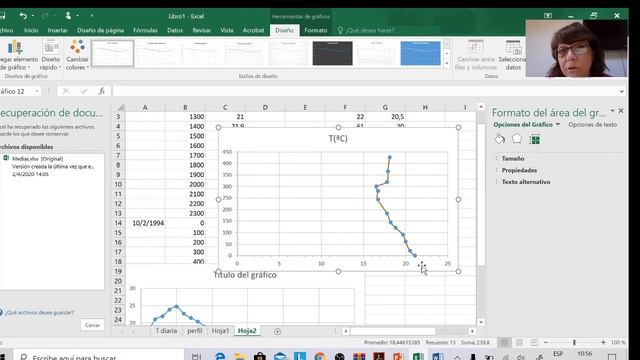Switch to chart Formato ribbon tab

click(316, 30)
